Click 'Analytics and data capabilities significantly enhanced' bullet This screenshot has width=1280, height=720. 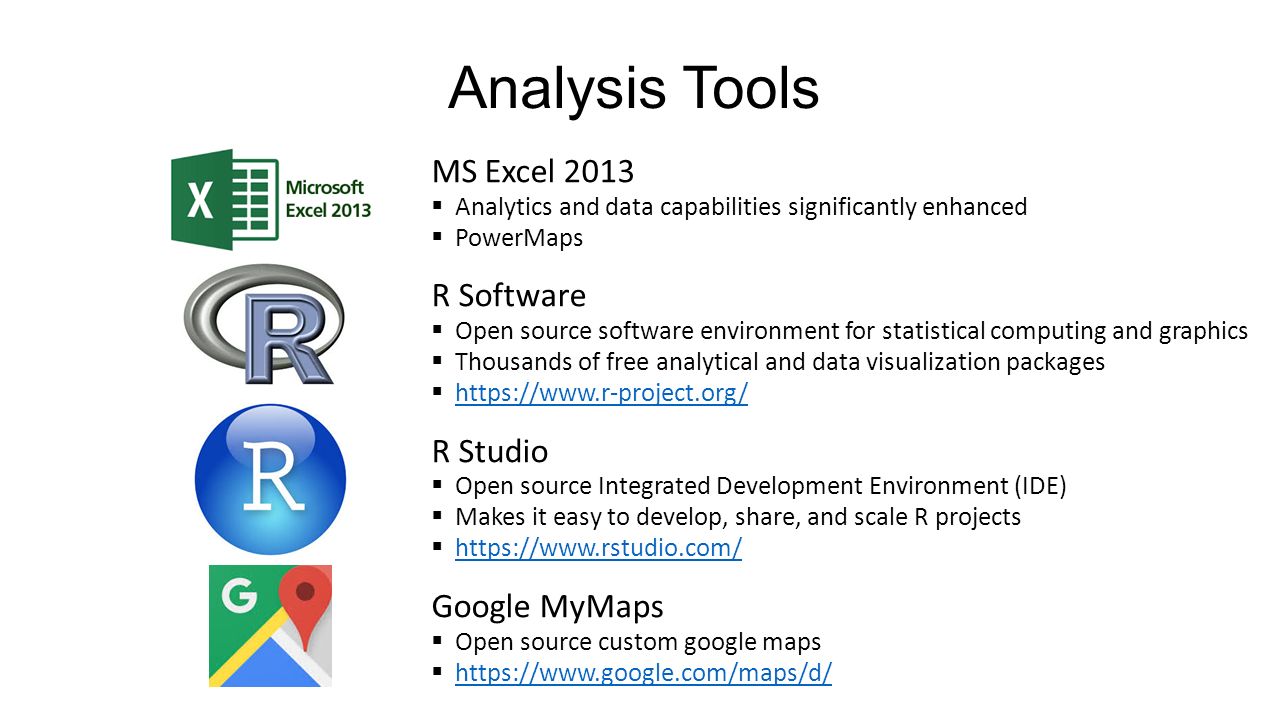741,207
